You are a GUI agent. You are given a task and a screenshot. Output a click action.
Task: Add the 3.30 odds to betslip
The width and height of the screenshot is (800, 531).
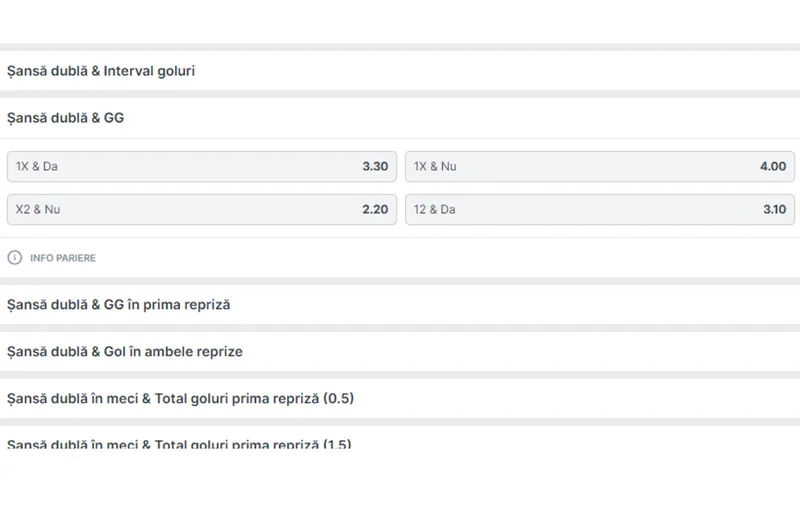pos(375,167)
